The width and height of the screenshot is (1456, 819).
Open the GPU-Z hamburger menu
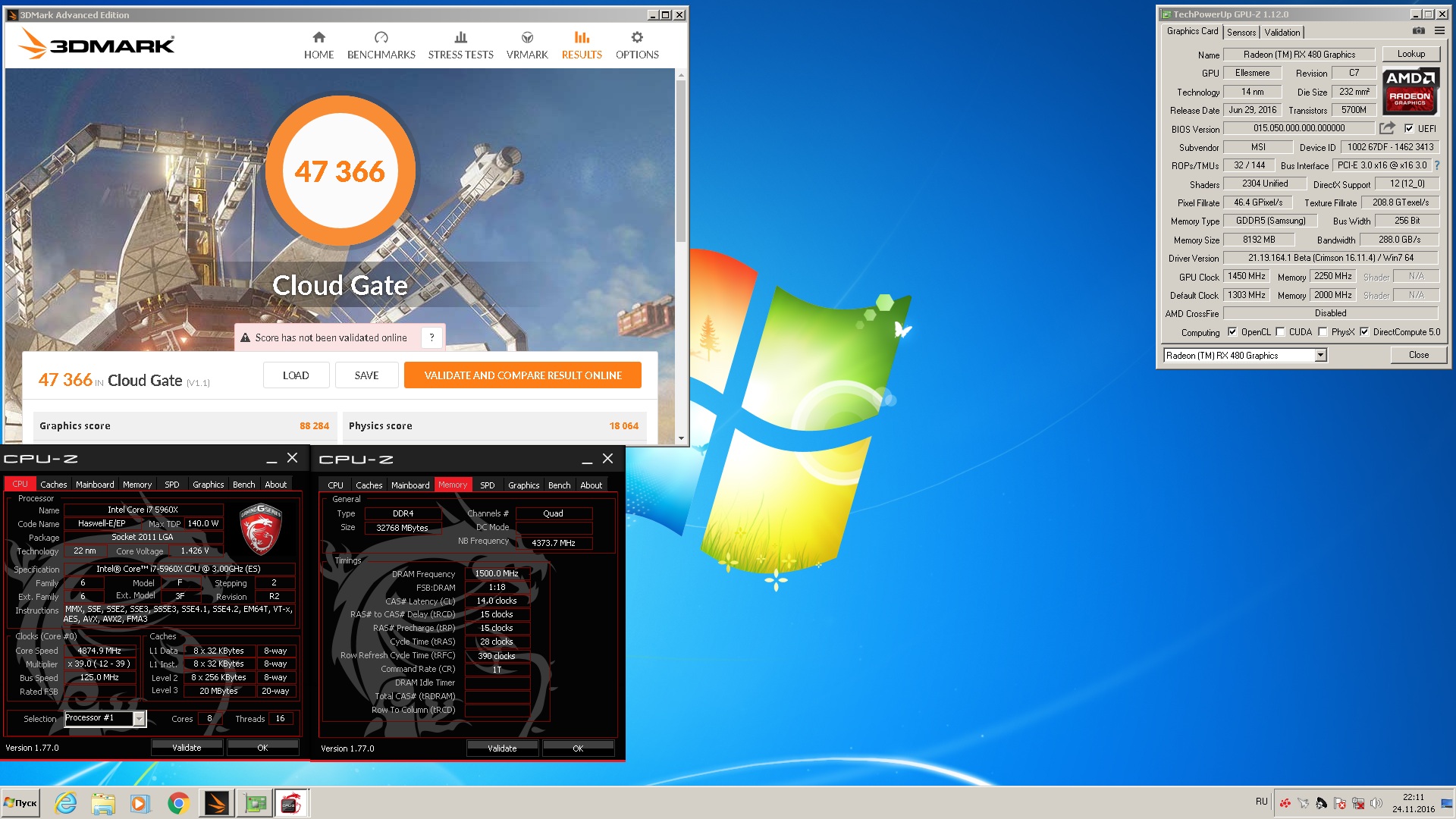[1439, 31]
